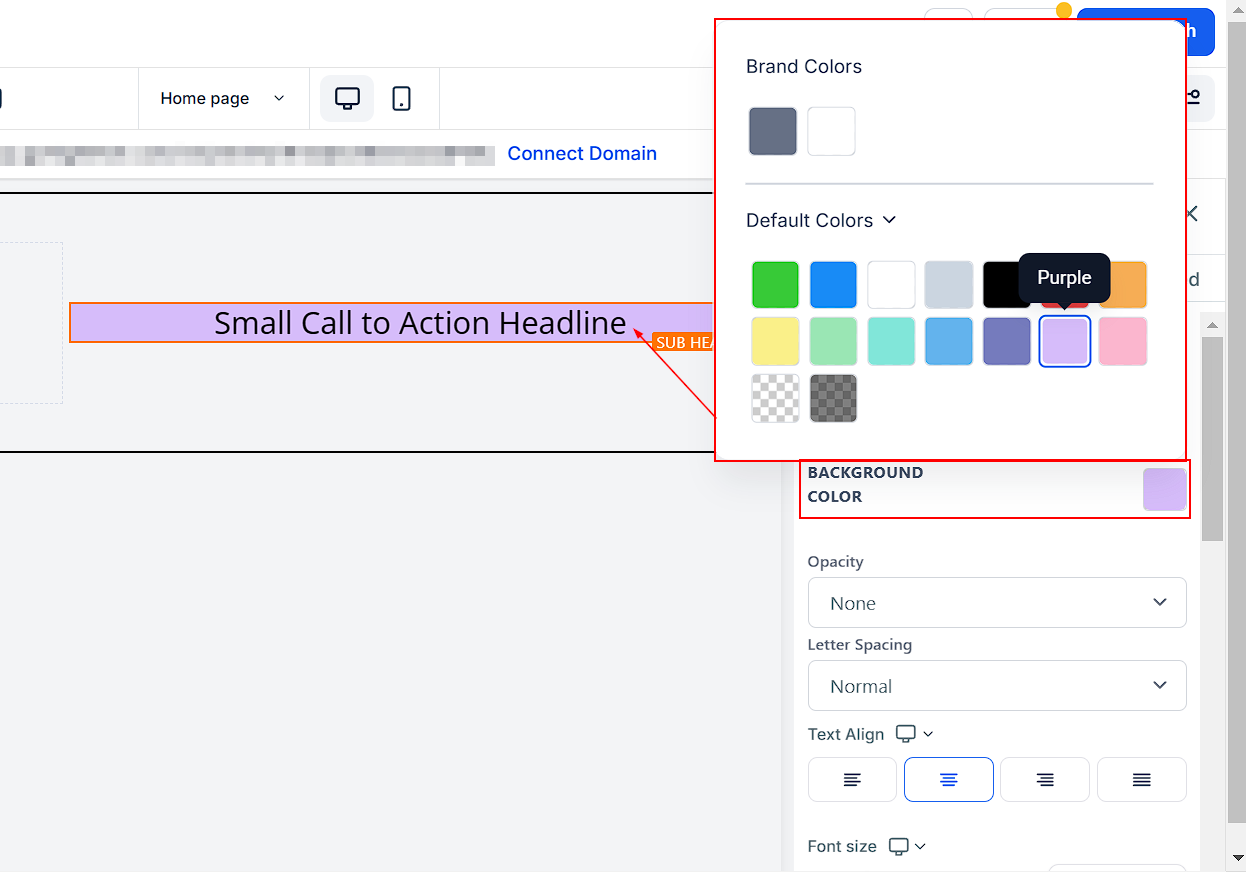This screenshot has width=1246, height=872.
Task: Align text right
Action: tap(1045, 780)
